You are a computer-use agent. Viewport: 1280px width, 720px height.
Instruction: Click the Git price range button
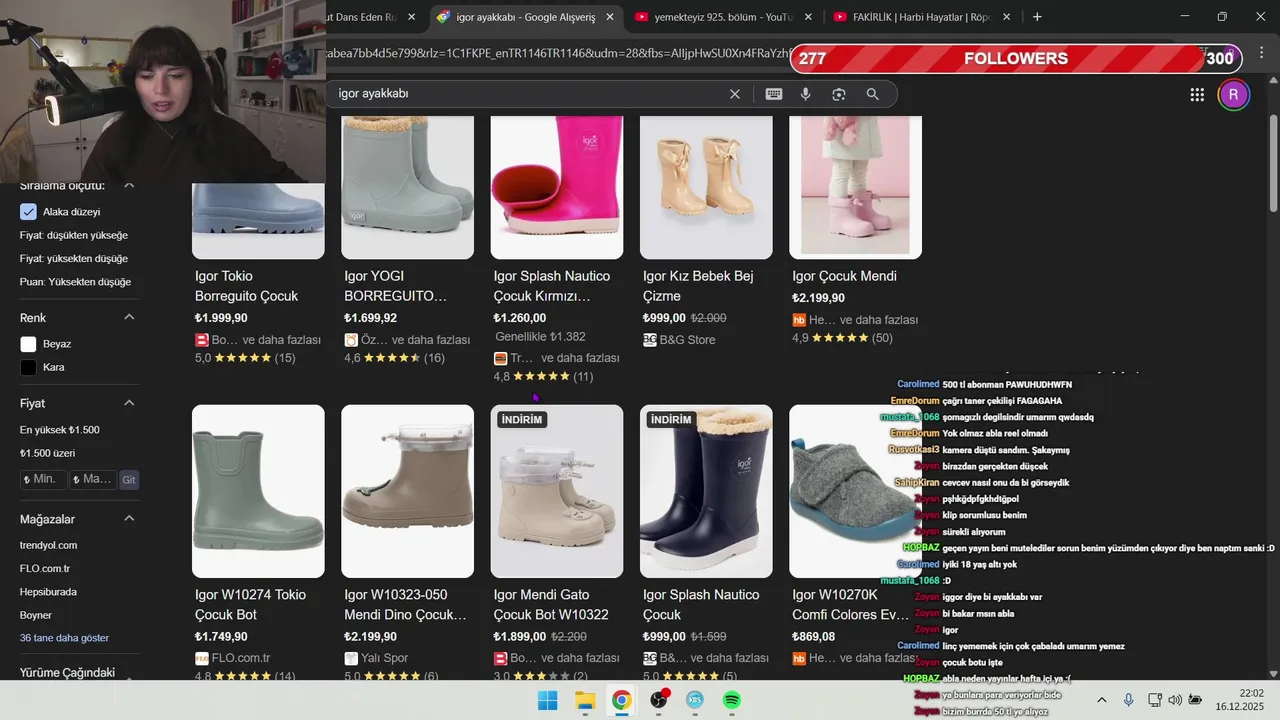click(129, 480)
